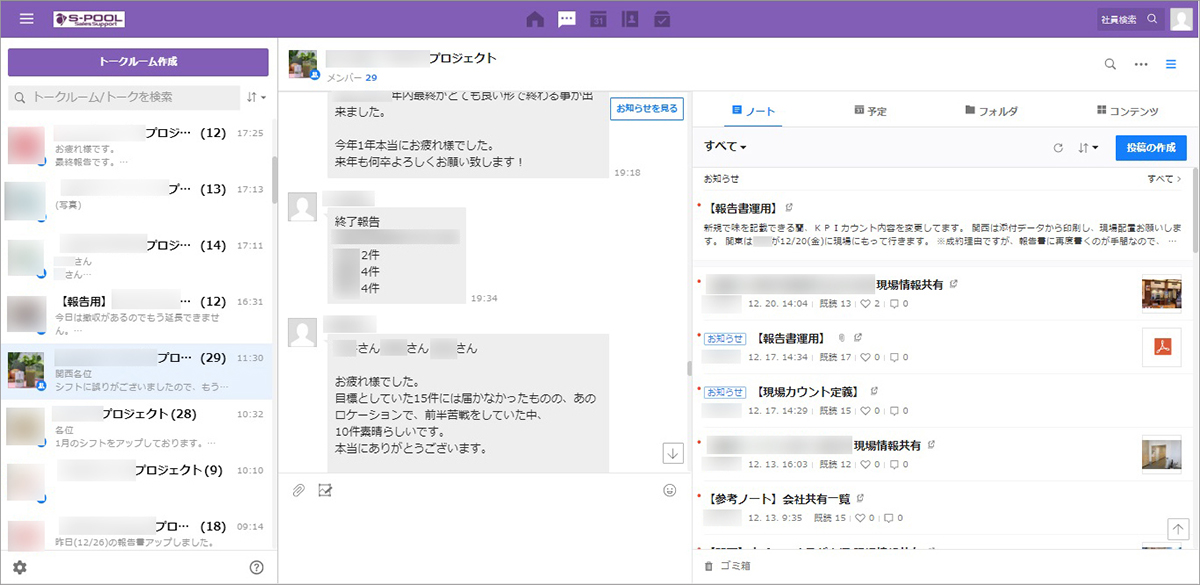Switch to the フォルダ tab
Viewport: 1200px width, 585px height.
coord(991,110)
